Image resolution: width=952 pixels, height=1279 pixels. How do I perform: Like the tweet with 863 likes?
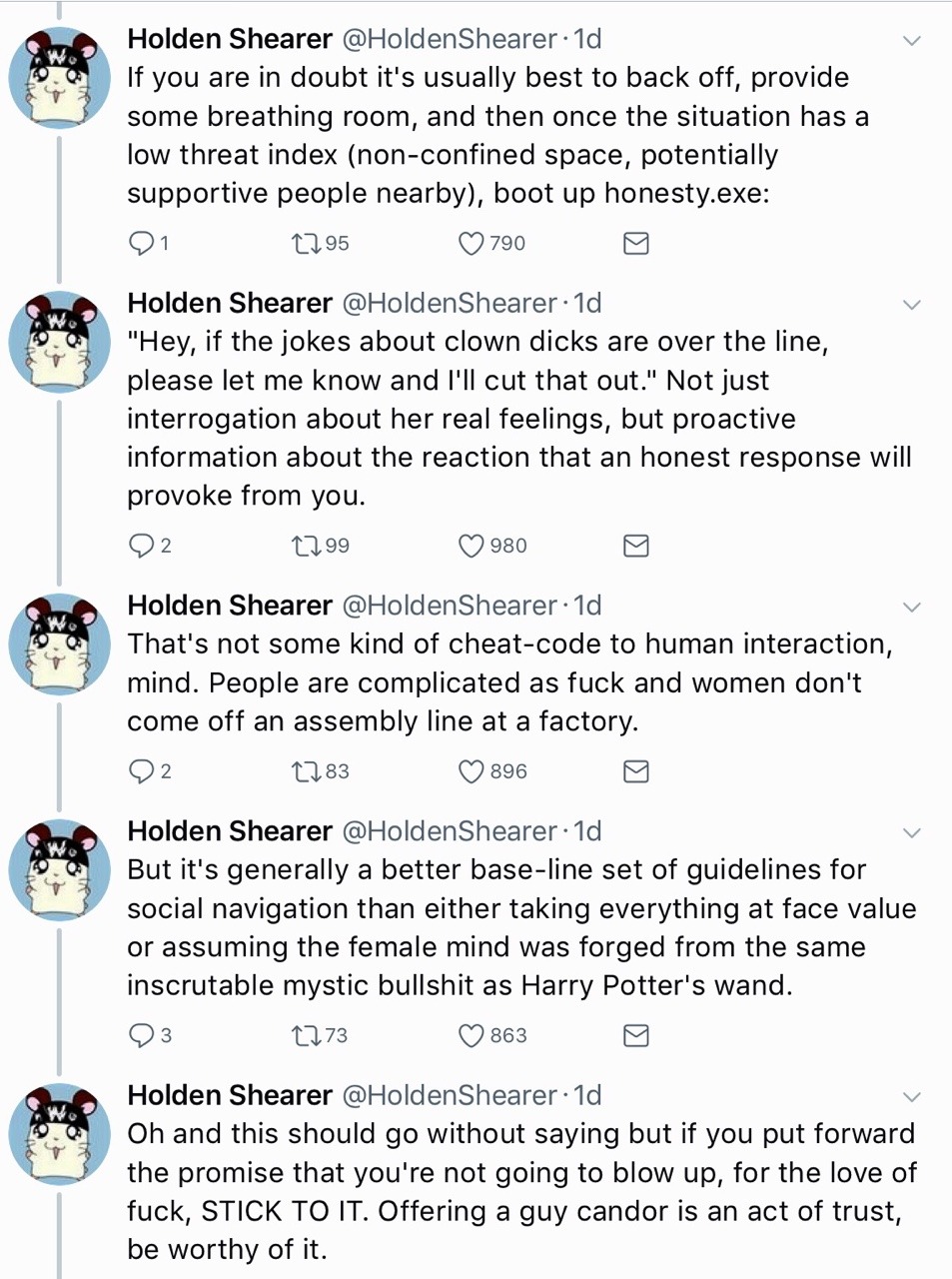pyautogui.click(x=471, y=1036)
